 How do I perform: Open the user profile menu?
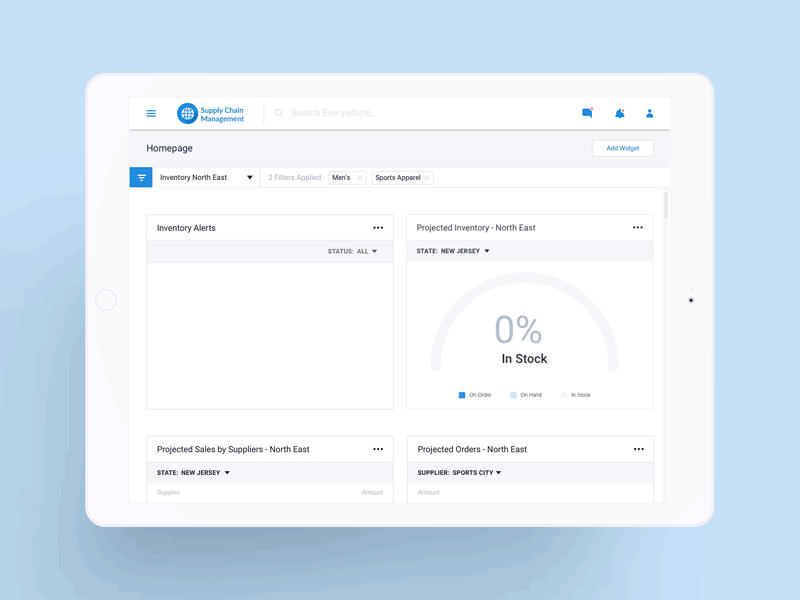[649, 113]
